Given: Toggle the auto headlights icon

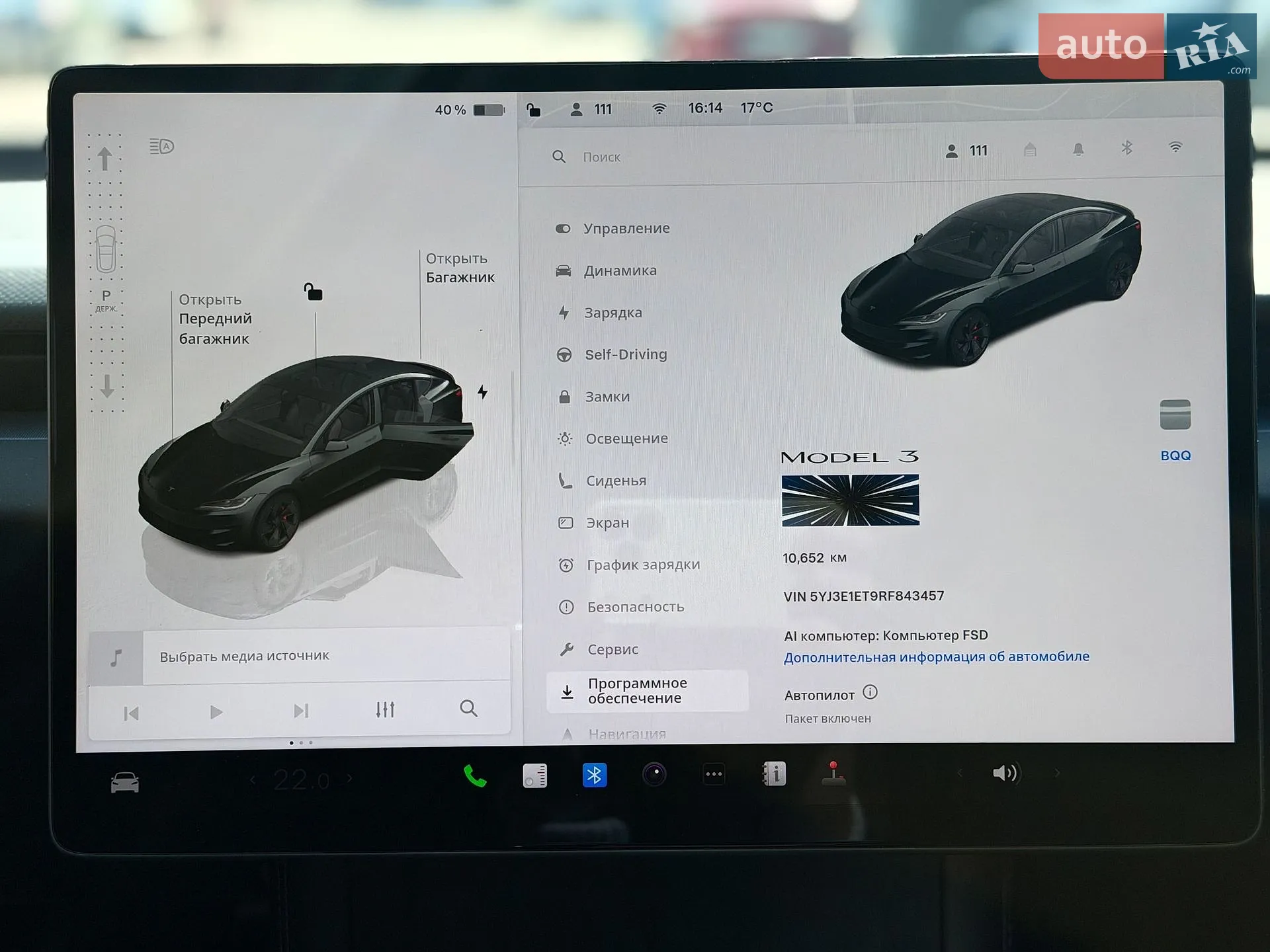Looking at the screenshot, I should tap(161, 146).
